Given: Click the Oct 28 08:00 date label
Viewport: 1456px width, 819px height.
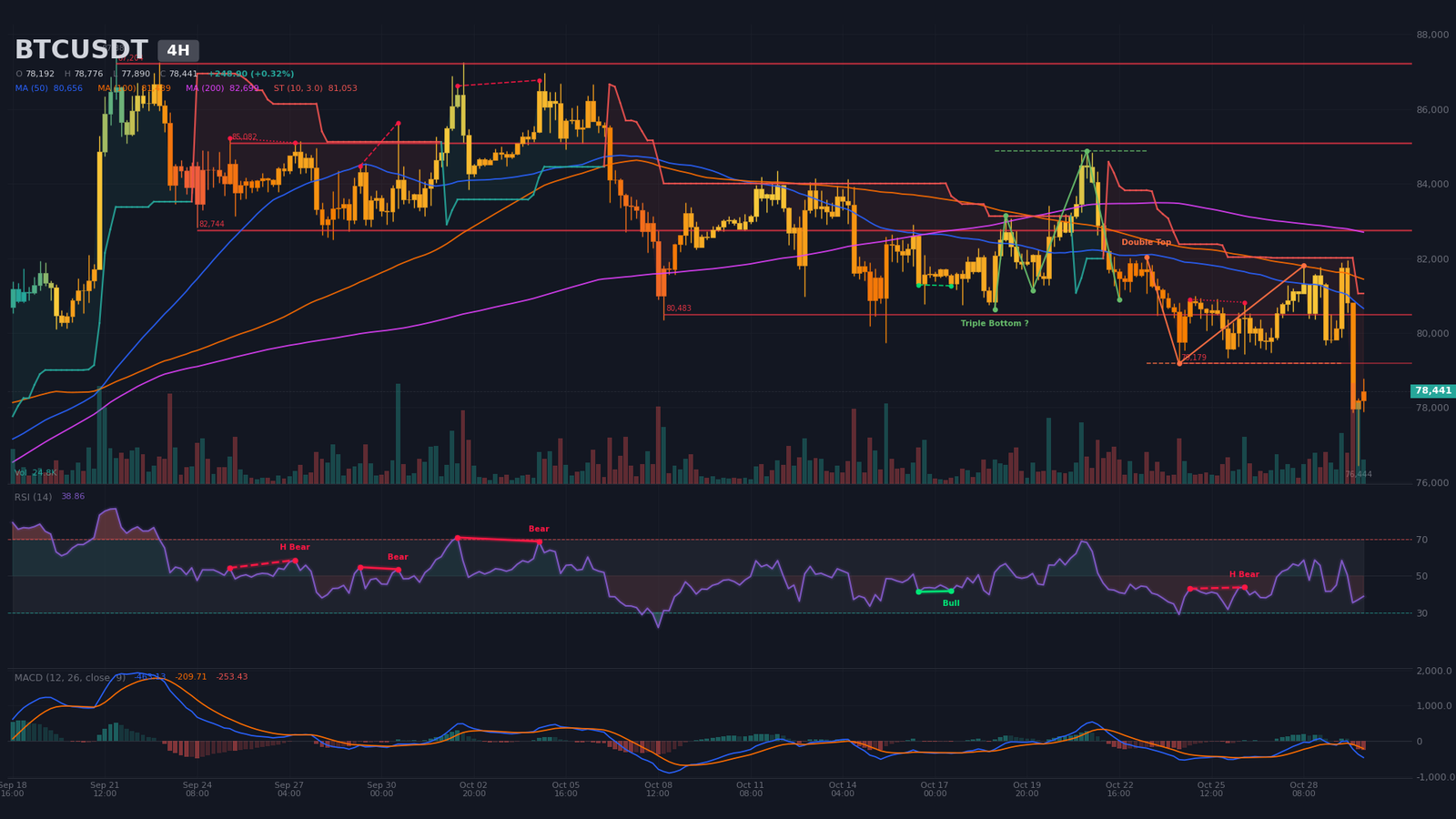Looking at the screenshot, I should 1303,789.
